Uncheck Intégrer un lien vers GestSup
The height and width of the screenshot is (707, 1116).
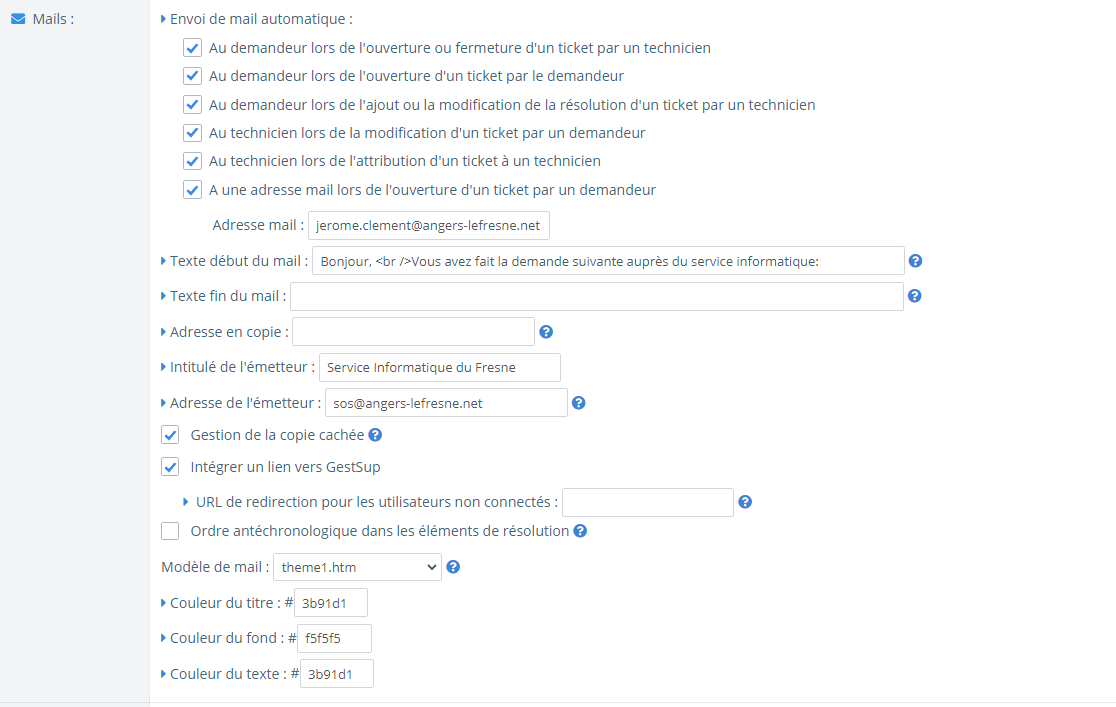tap(170, 467)
